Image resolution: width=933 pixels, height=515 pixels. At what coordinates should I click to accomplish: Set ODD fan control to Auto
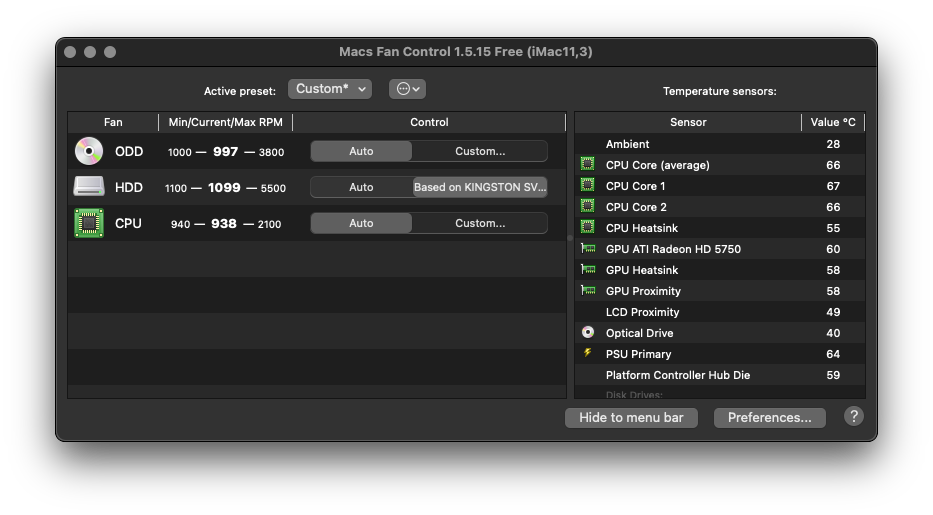tap(361, 151)
